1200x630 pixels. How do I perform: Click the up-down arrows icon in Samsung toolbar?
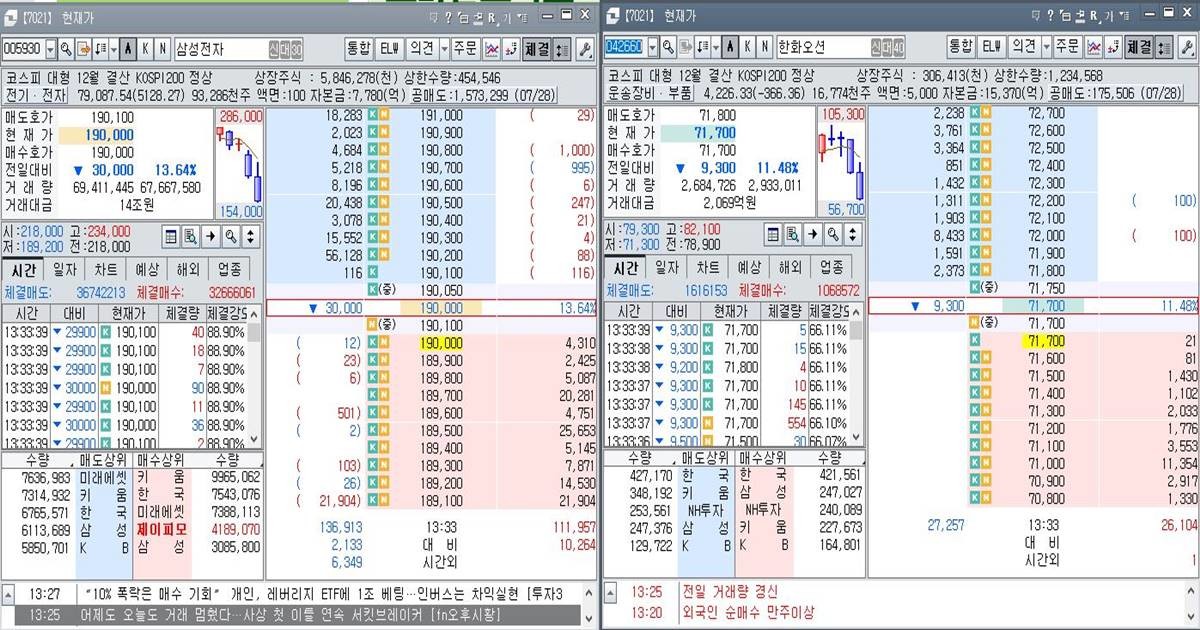pos(560,48)
